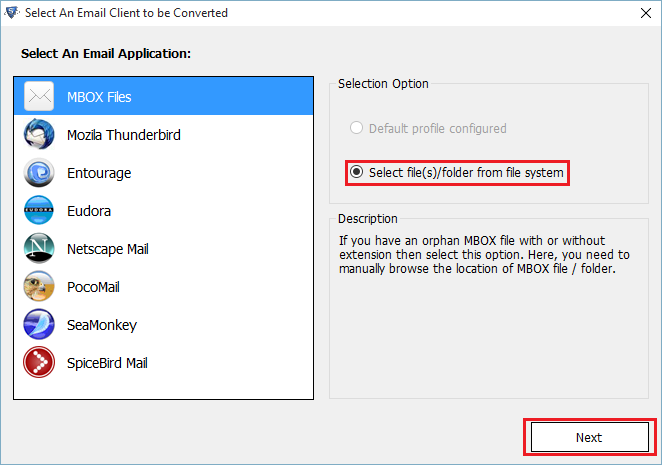The height and width of the screenshot is (465, 662).
Task: Select Mozilla Thunderbird text in list
Action: (x=123, y=135)
